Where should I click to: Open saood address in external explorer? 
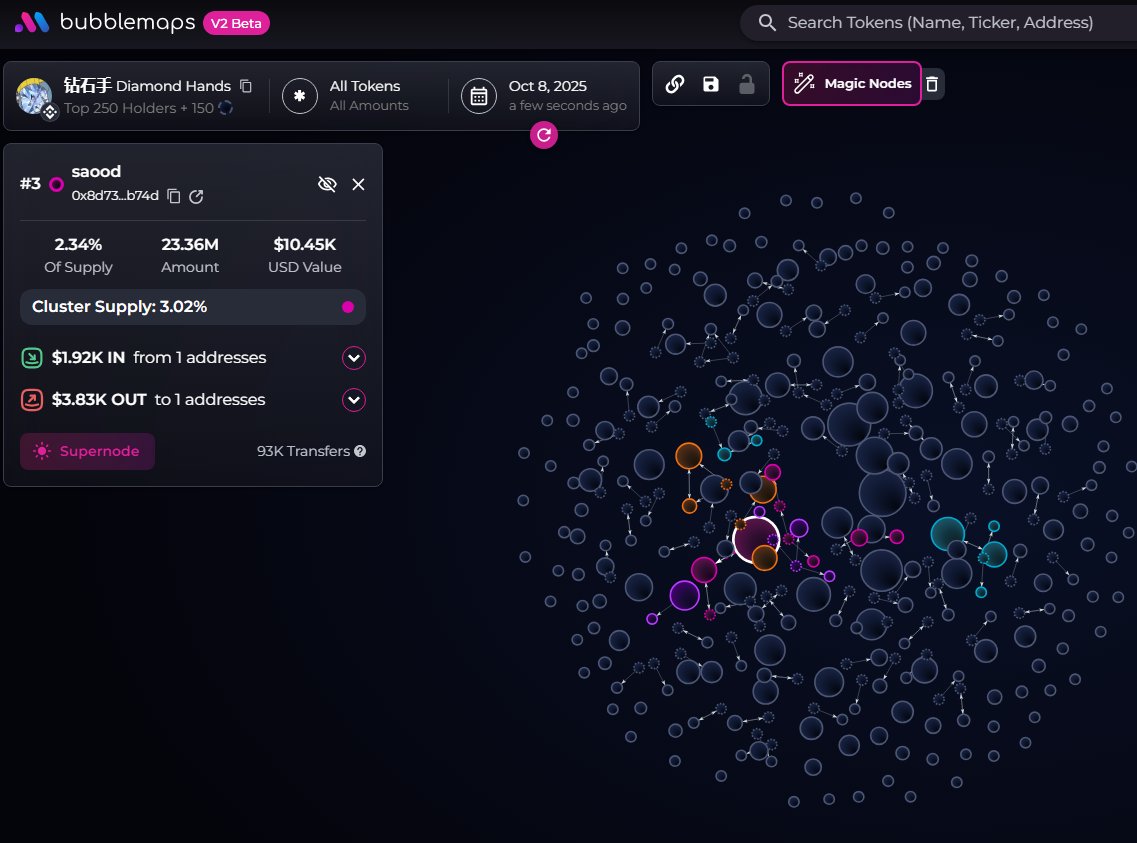click(x=196, y=196)
